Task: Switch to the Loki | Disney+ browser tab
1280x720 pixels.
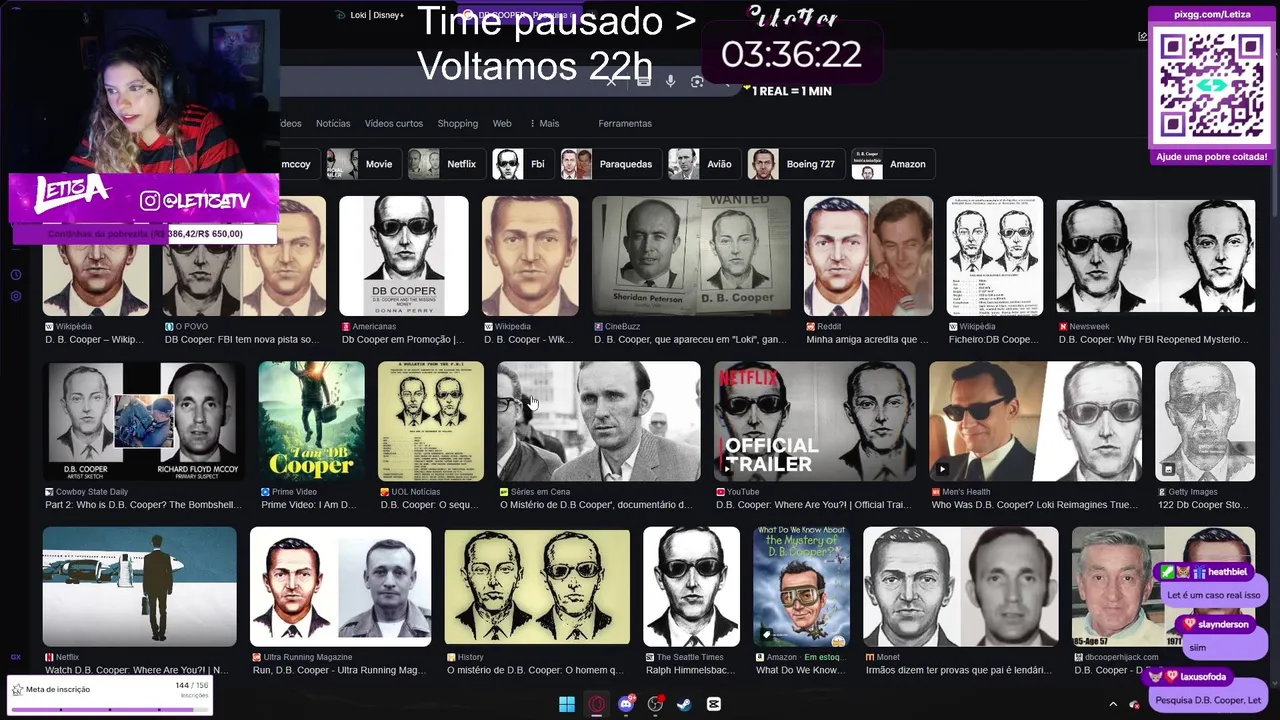Action: pos(370,15)
